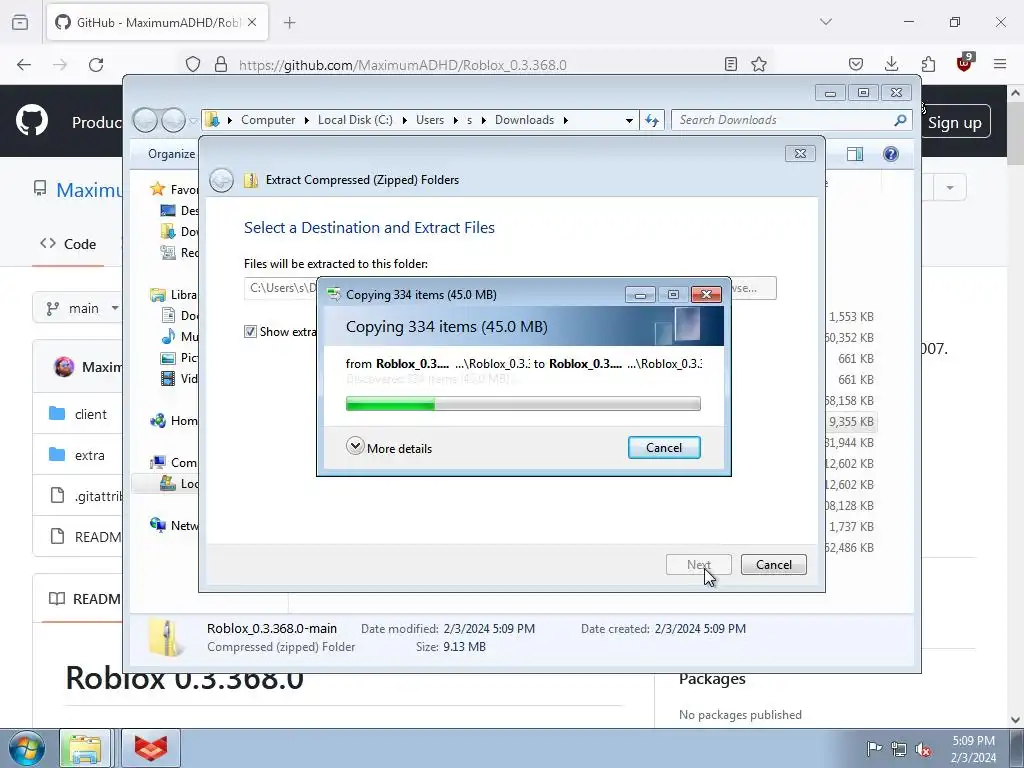This screenshot has height=768, width=1024.
Task: Open Explorer help icon
Action: (891, 154)
